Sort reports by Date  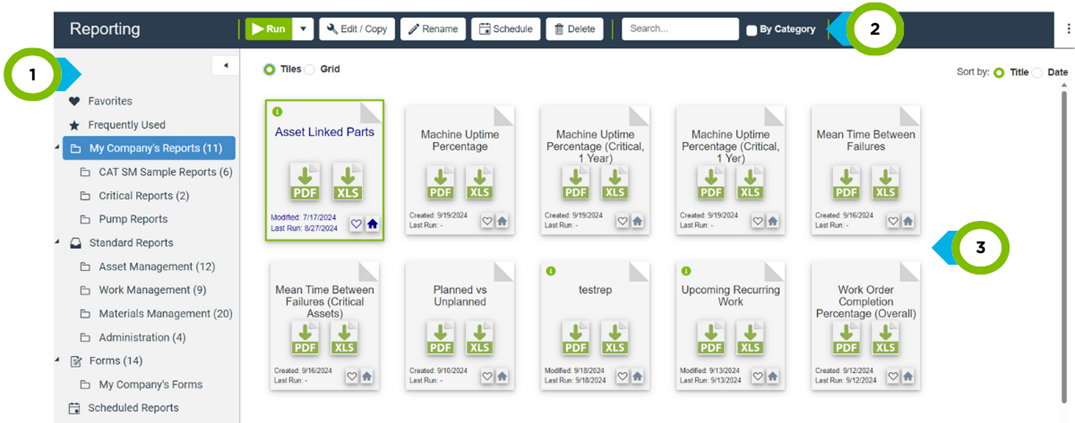[x=1037, y=72]
